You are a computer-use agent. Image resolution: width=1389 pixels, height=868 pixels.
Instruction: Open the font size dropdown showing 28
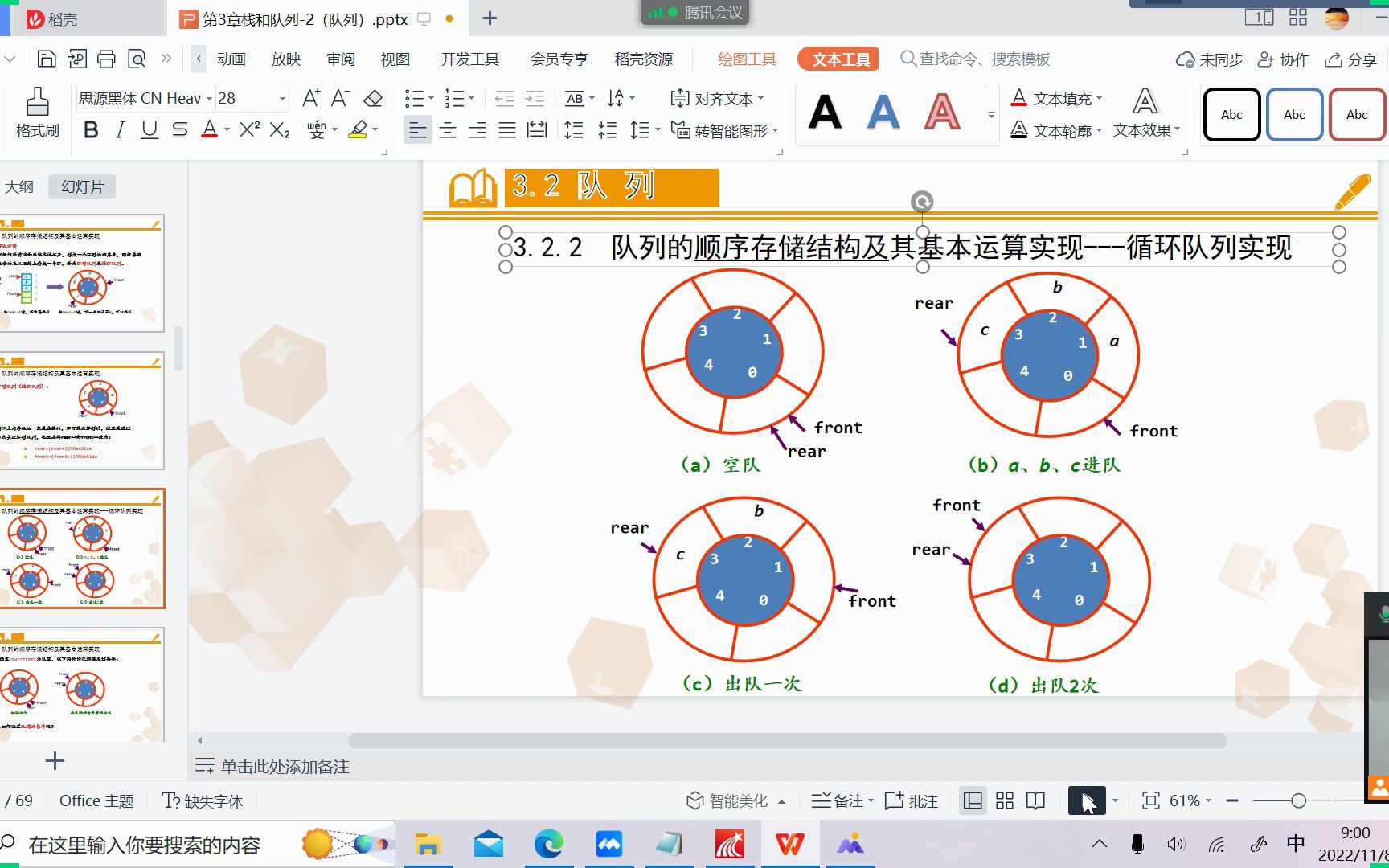tap(281, 98)
